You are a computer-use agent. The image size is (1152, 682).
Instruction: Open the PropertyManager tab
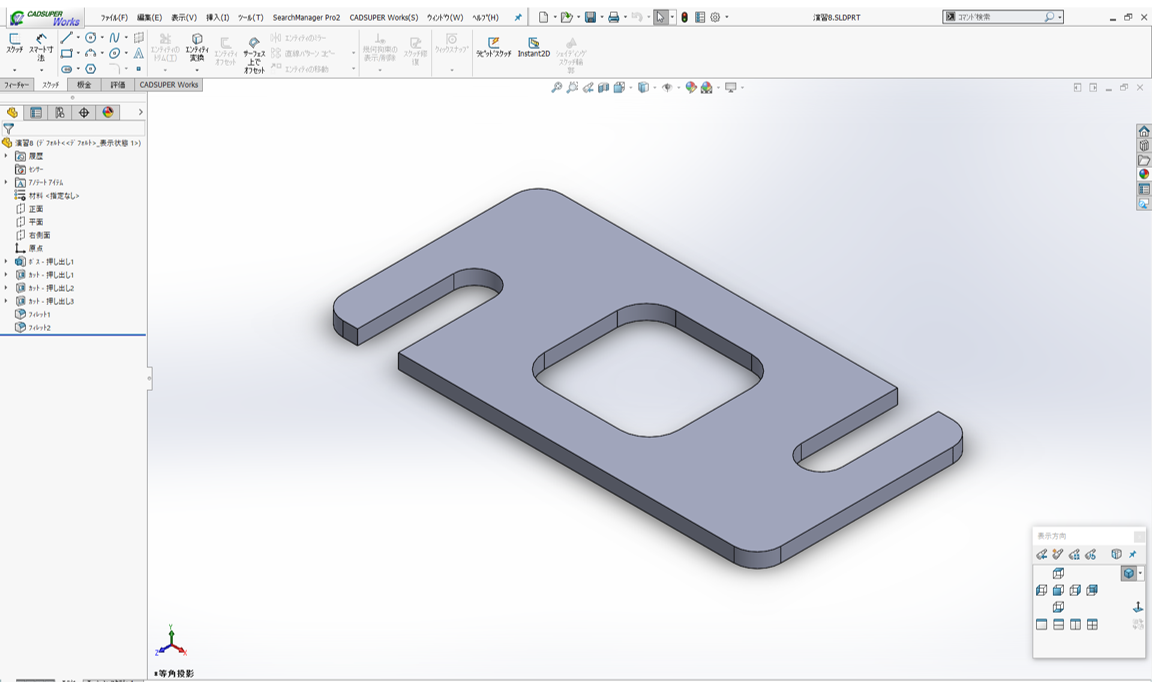tap(36, 112)
